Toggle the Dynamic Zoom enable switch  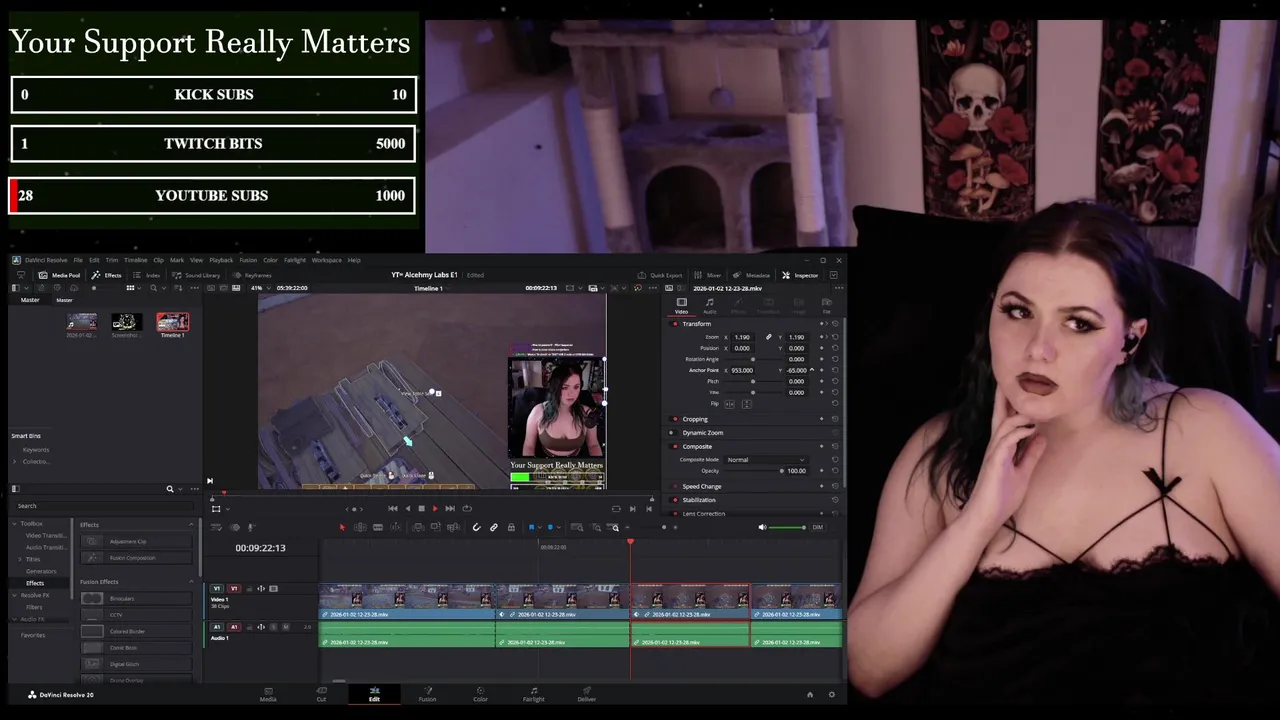(675, 433)
